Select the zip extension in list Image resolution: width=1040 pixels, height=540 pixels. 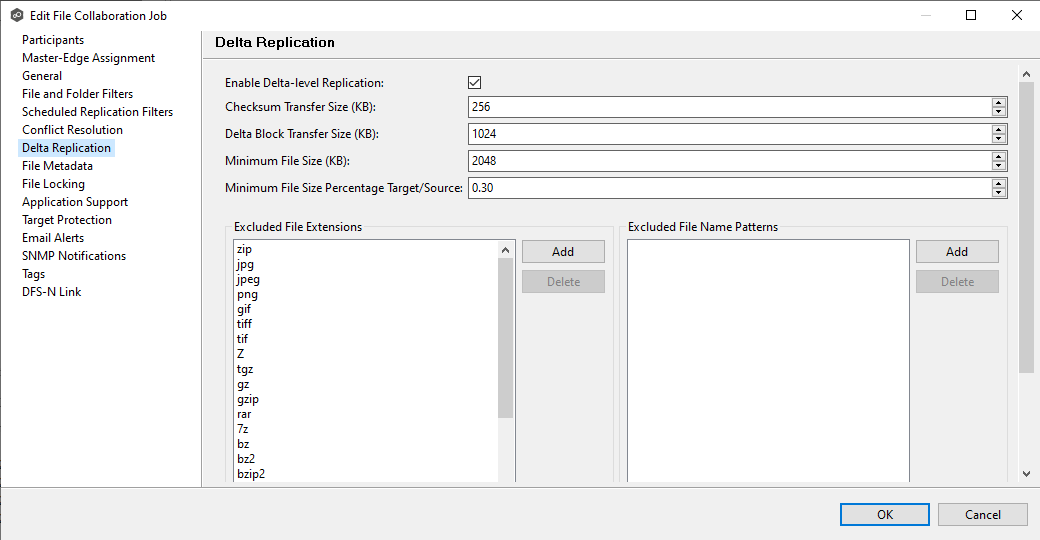point(244,249)
